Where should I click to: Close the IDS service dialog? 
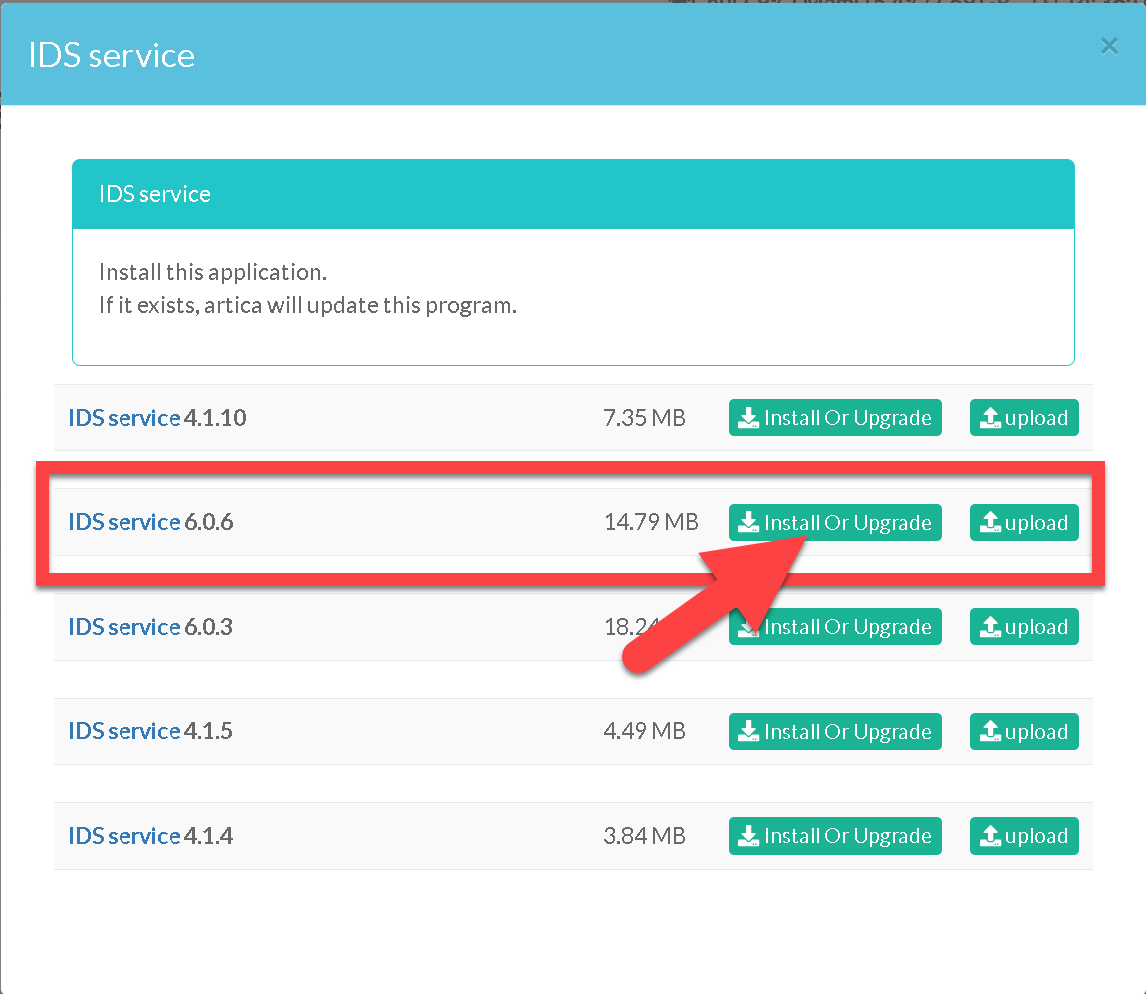point(1109,46)
